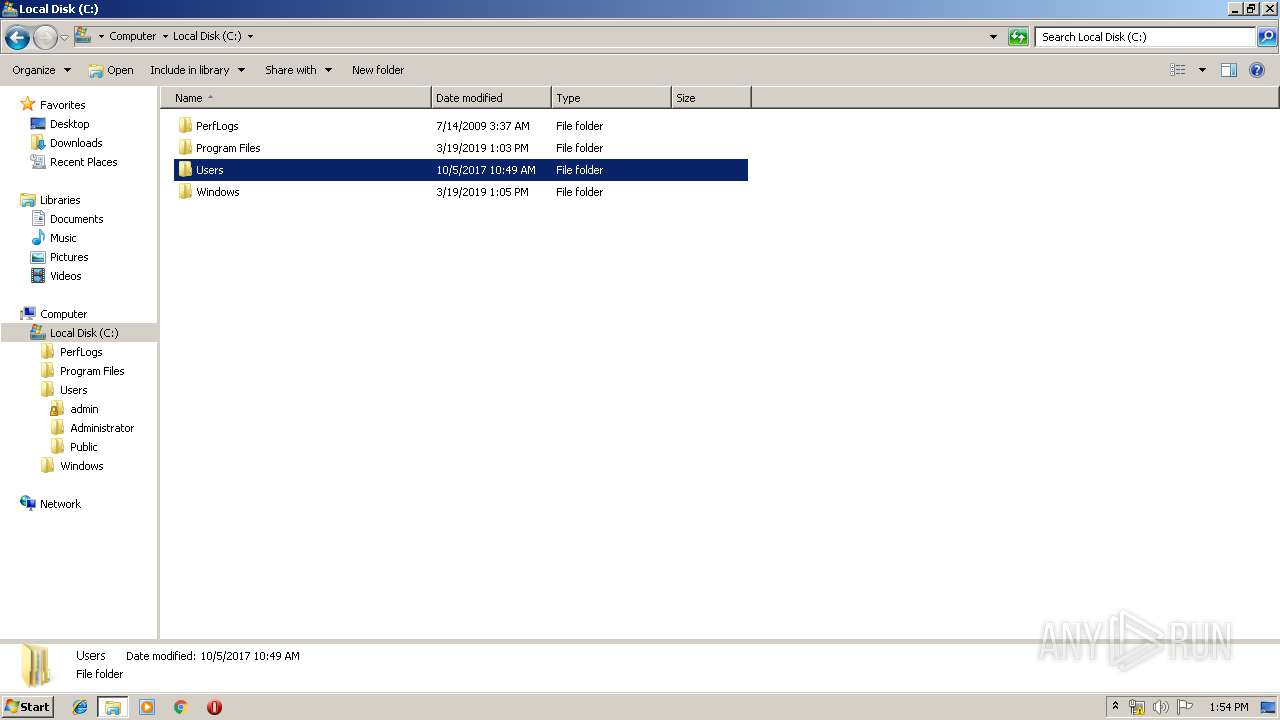Select Windows in the navigation tree
Viewport: 1280px width, 720px height.
(81, 466)
